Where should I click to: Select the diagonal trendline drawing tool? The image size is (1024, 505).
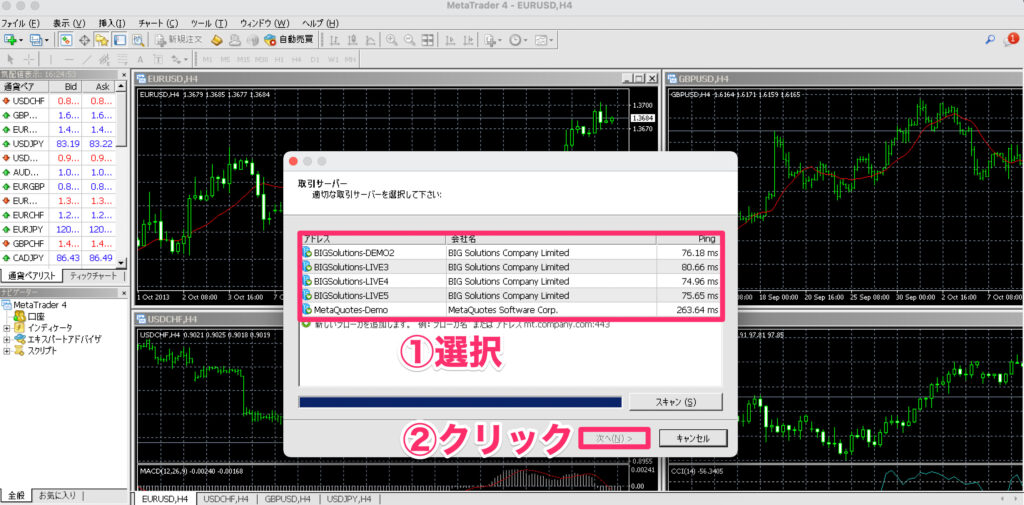coord(86,59)
